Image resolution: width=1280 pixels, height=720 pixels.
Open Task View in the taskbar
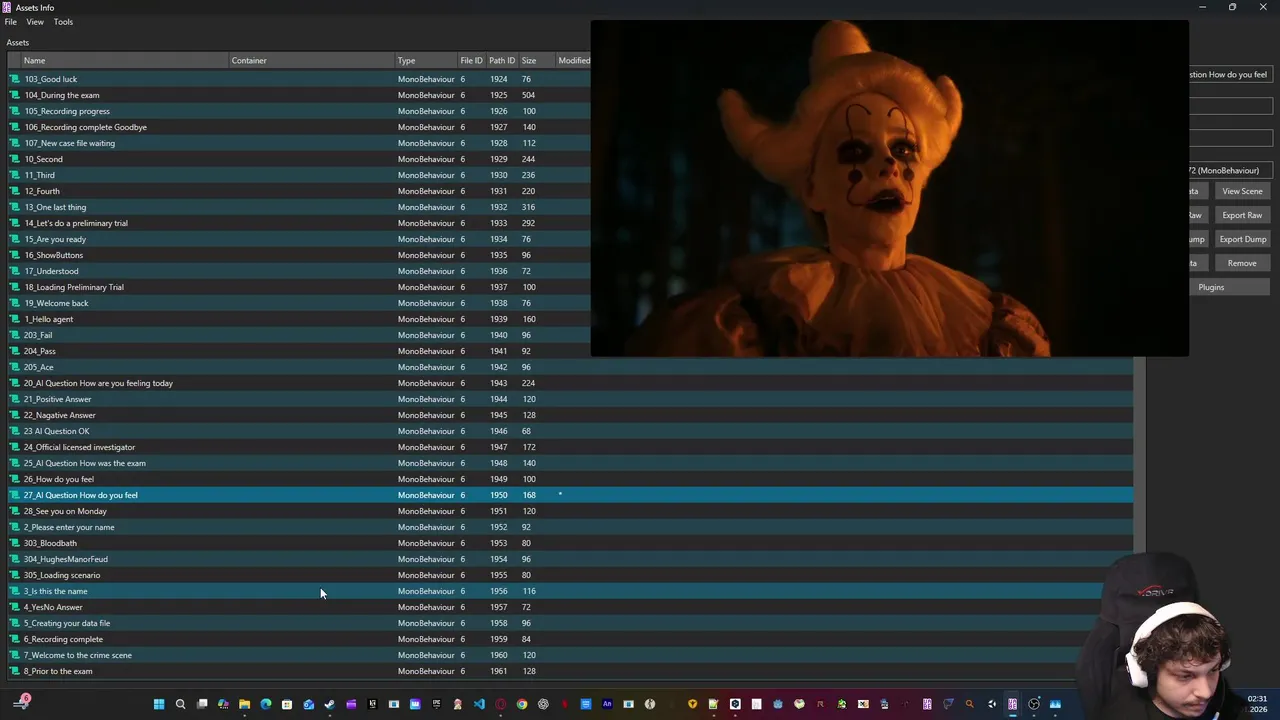tap(202, 704)
